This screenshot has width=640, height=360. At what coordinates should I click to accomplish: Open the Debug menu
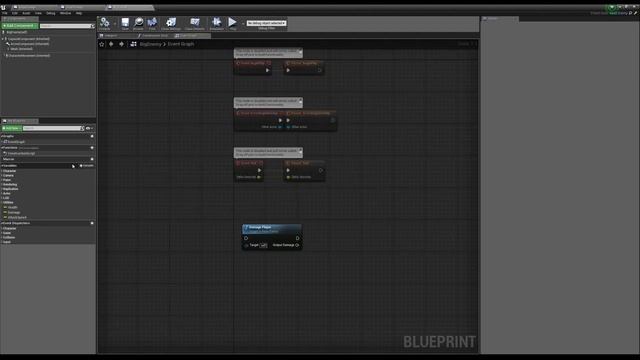[51, 13]
